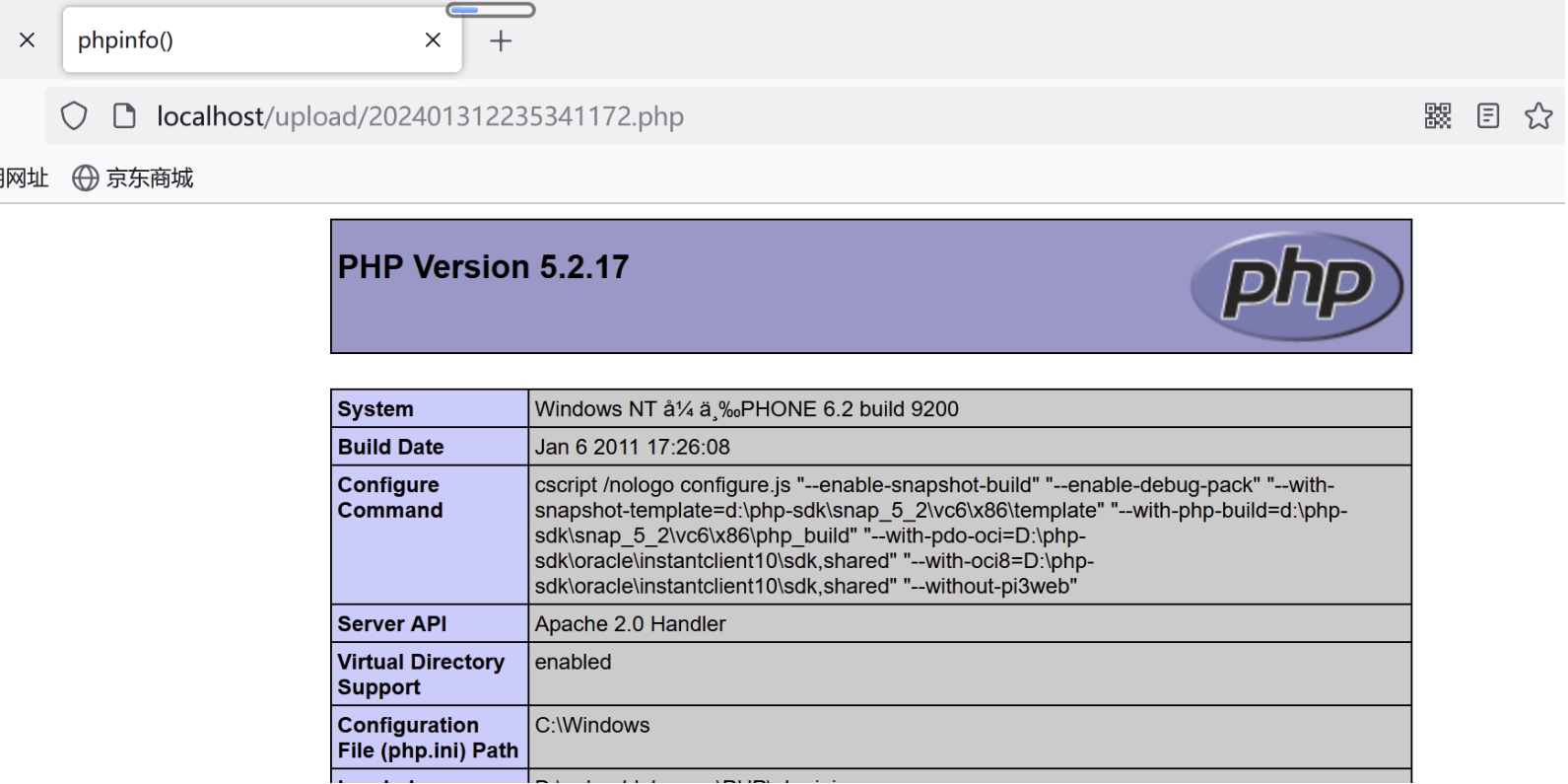Viewport: 1568px width, 784px height.
Task: Select Virtual Directory Support label
Action: 421,675
